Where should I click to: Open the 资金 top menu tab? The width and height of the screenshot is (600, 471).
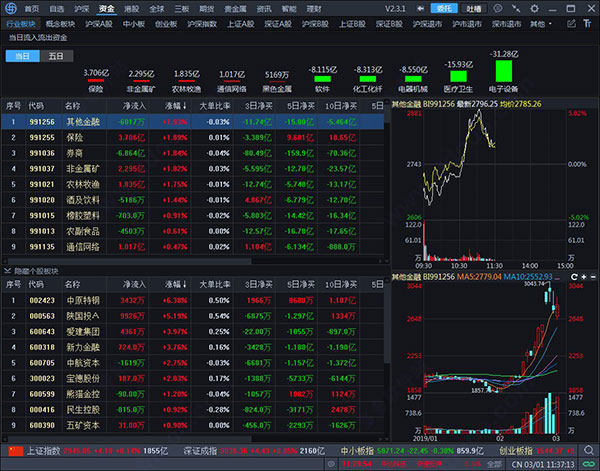click(x=106, y=8)
